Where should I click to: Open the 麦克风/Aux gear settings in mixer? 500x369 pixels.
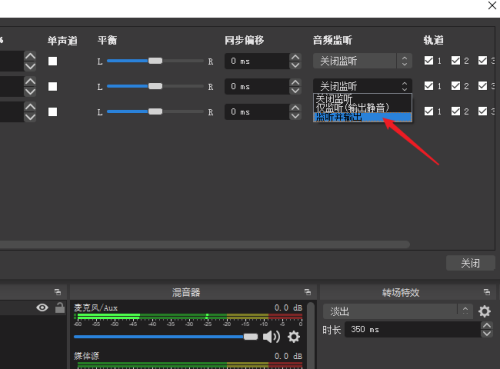pos(294,337)
